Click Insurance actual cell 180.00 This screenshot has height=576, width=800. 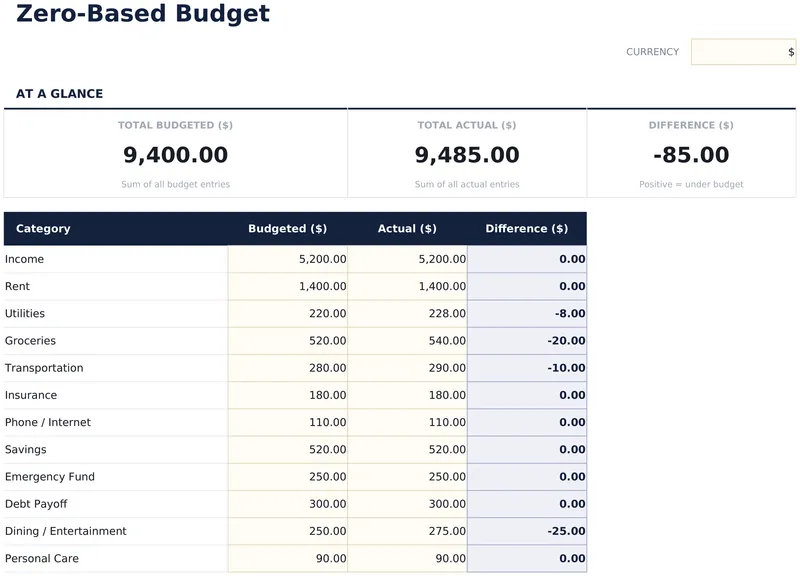click(407, 395)
